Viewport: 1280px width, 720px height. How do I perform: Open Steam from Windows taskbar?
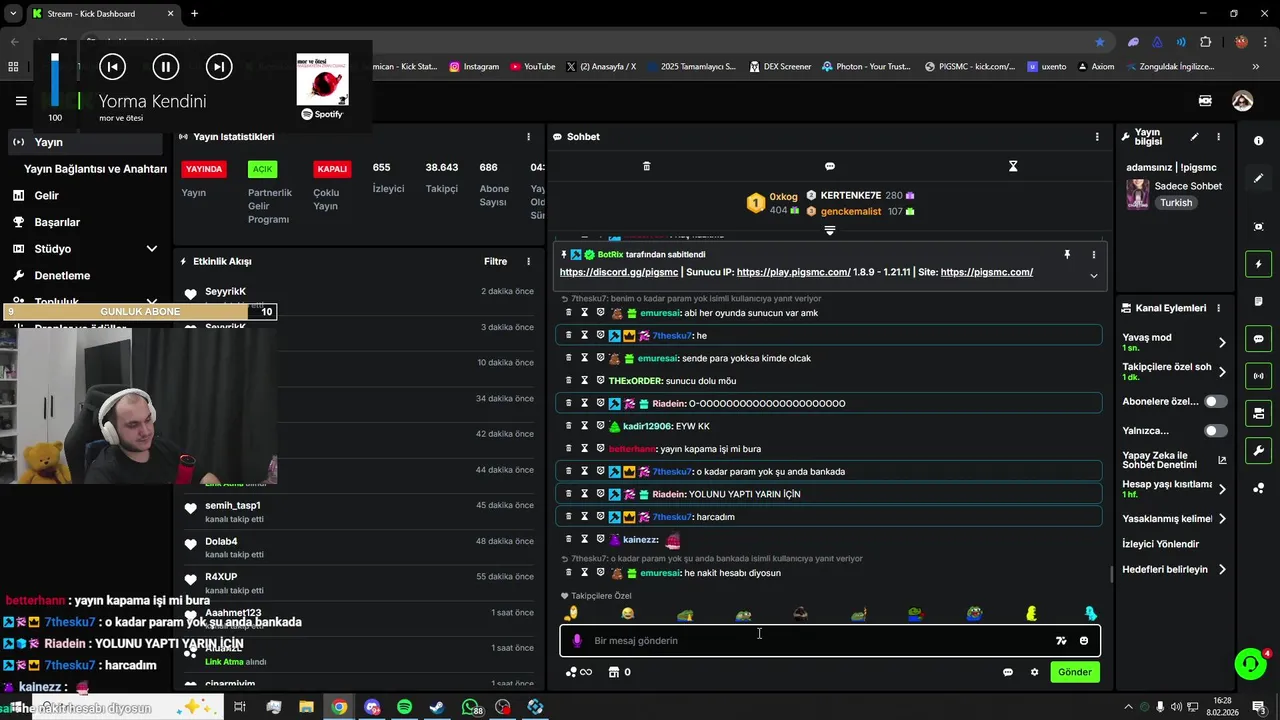coord(437,707)
